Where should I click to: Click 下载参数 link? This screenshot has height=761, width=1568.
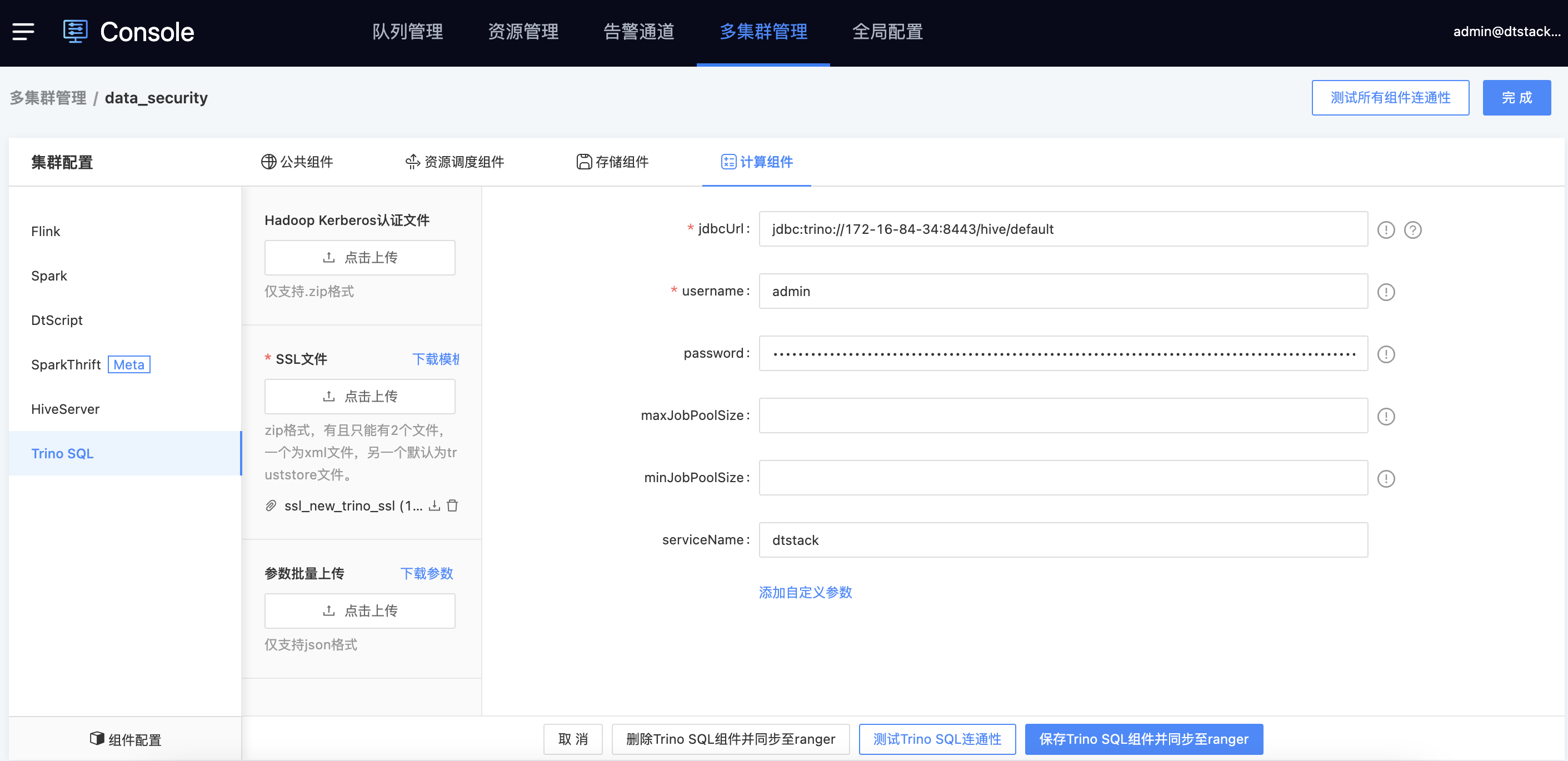[x=426, y=573]
